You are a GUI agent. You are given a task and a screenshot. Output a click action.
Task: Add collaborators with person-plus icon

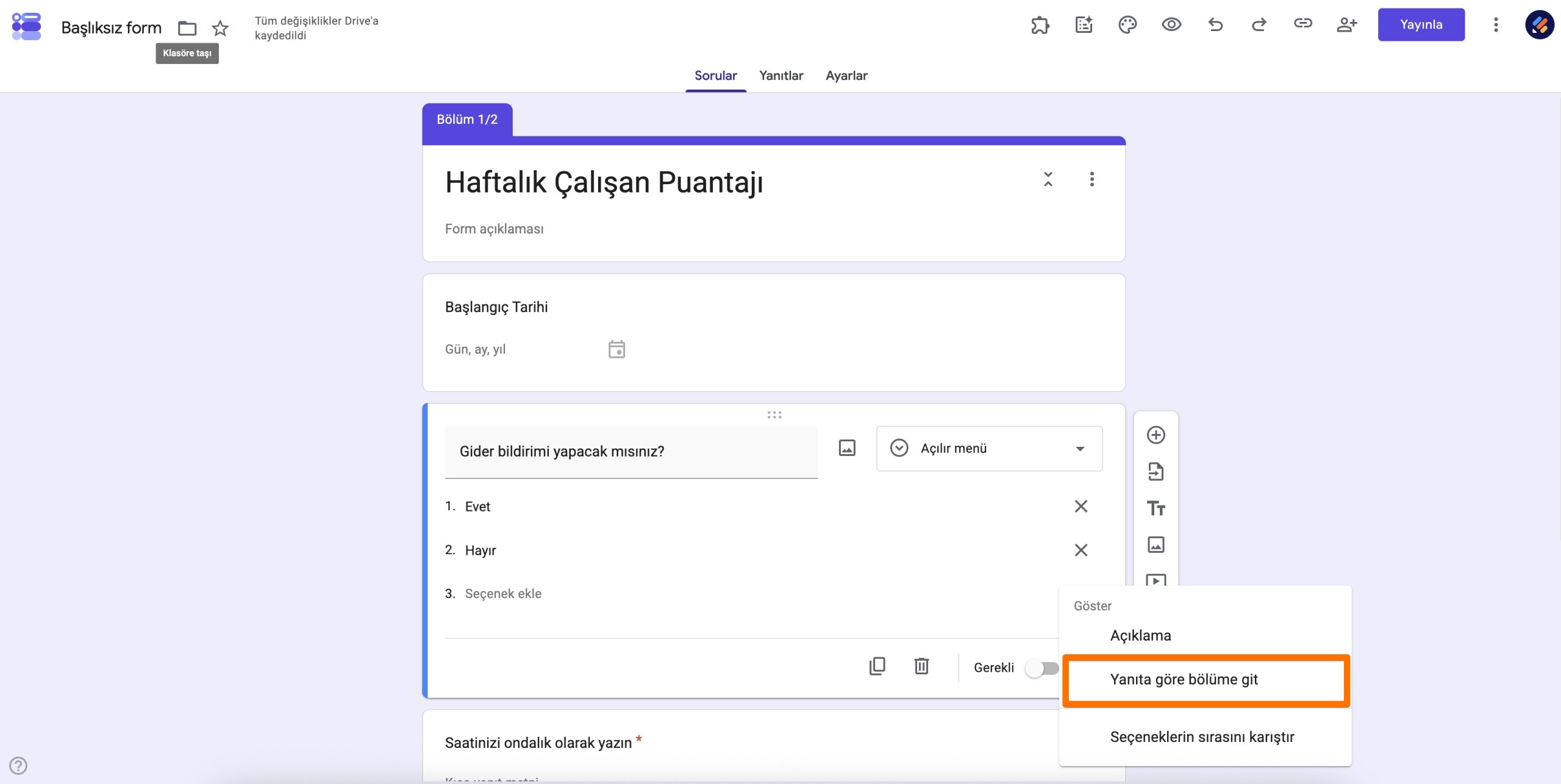1347,25
